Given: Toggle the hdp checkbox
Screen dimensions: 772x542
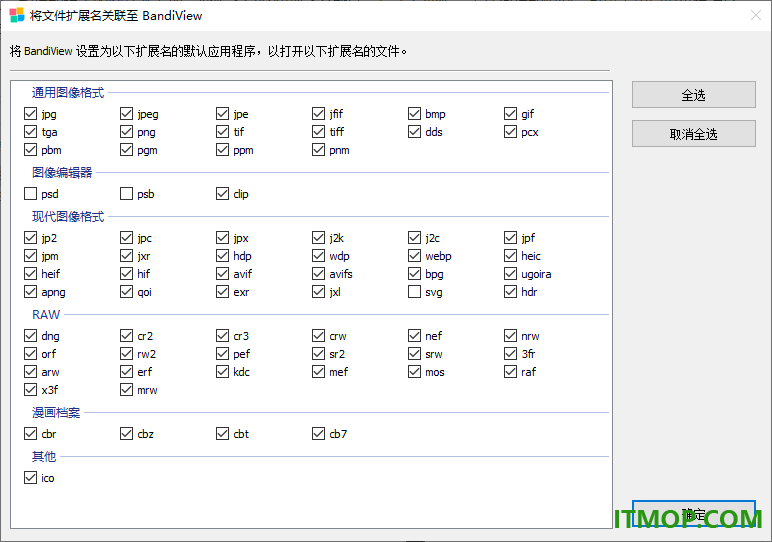Looking at the screenshot, I should coord(223,256).
